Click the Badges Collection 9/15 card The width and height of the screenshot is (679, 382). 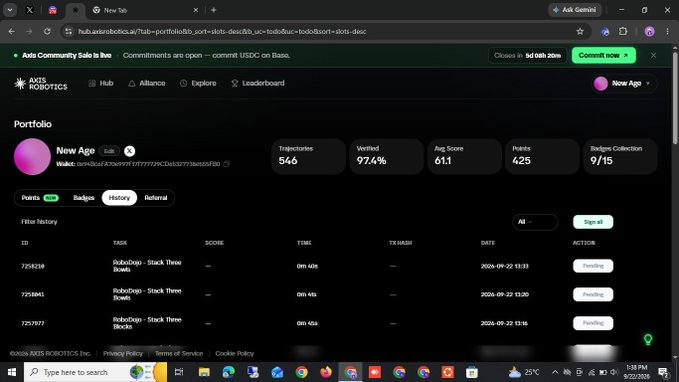click(620, 156)
